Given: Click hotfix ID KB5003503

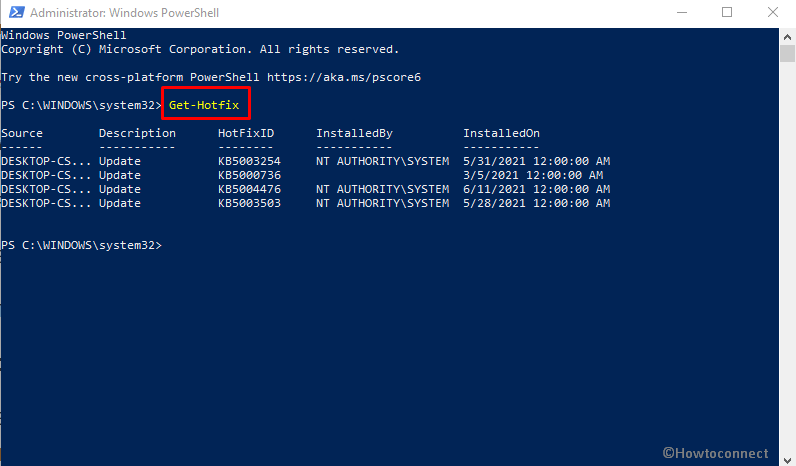Looking at the screenshot, I should (x=249, y=203).
